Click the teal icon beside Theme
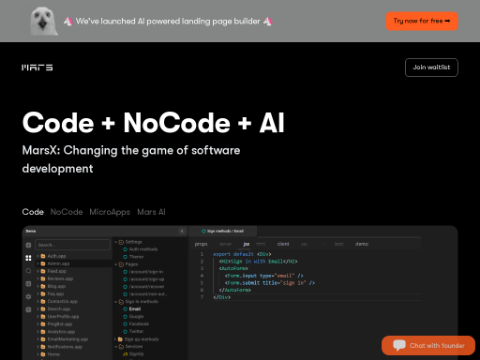 point(125,257)
